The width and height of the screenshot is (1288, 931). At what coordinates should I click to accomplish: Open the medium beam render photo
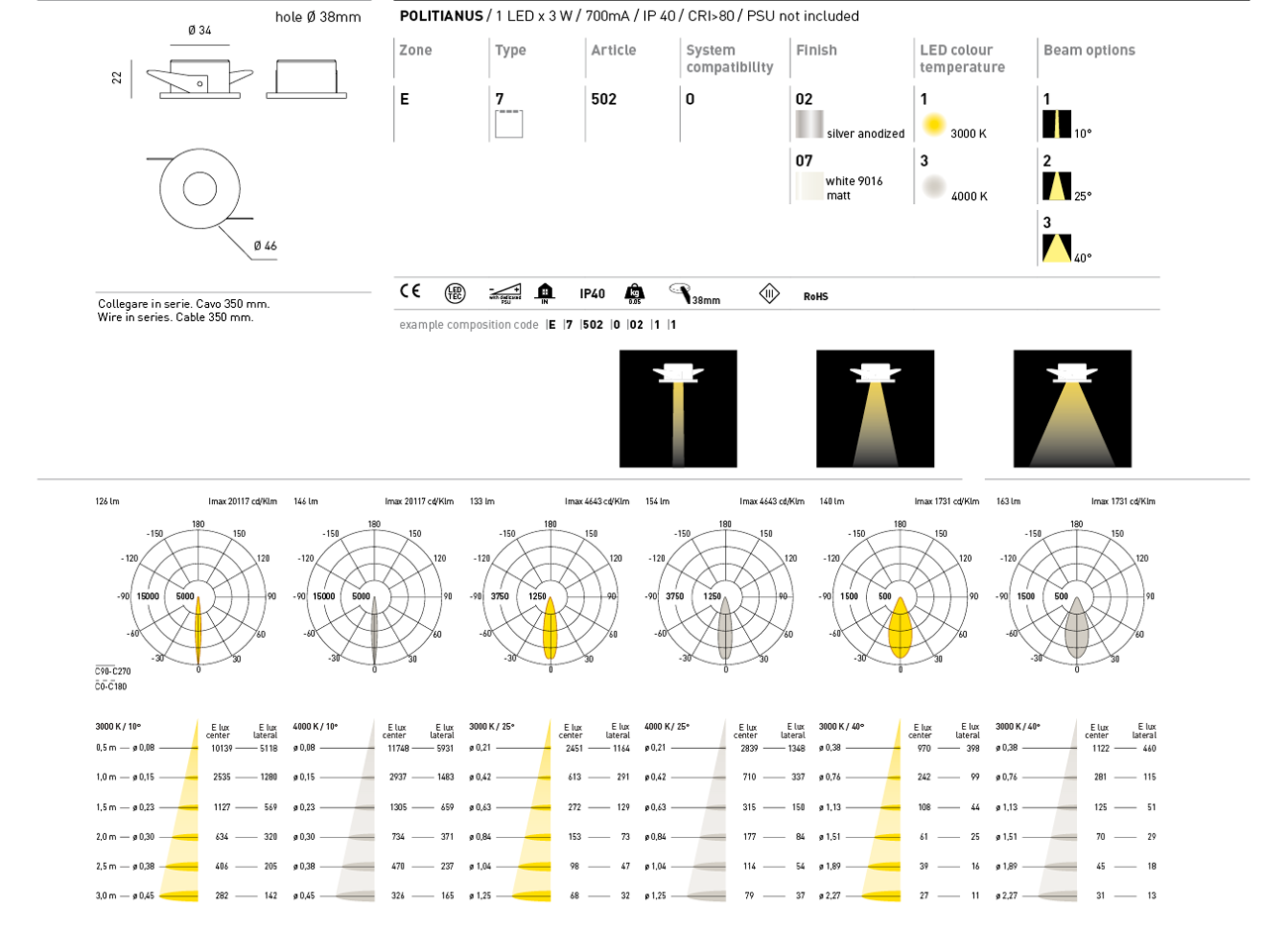coord(875,408)
